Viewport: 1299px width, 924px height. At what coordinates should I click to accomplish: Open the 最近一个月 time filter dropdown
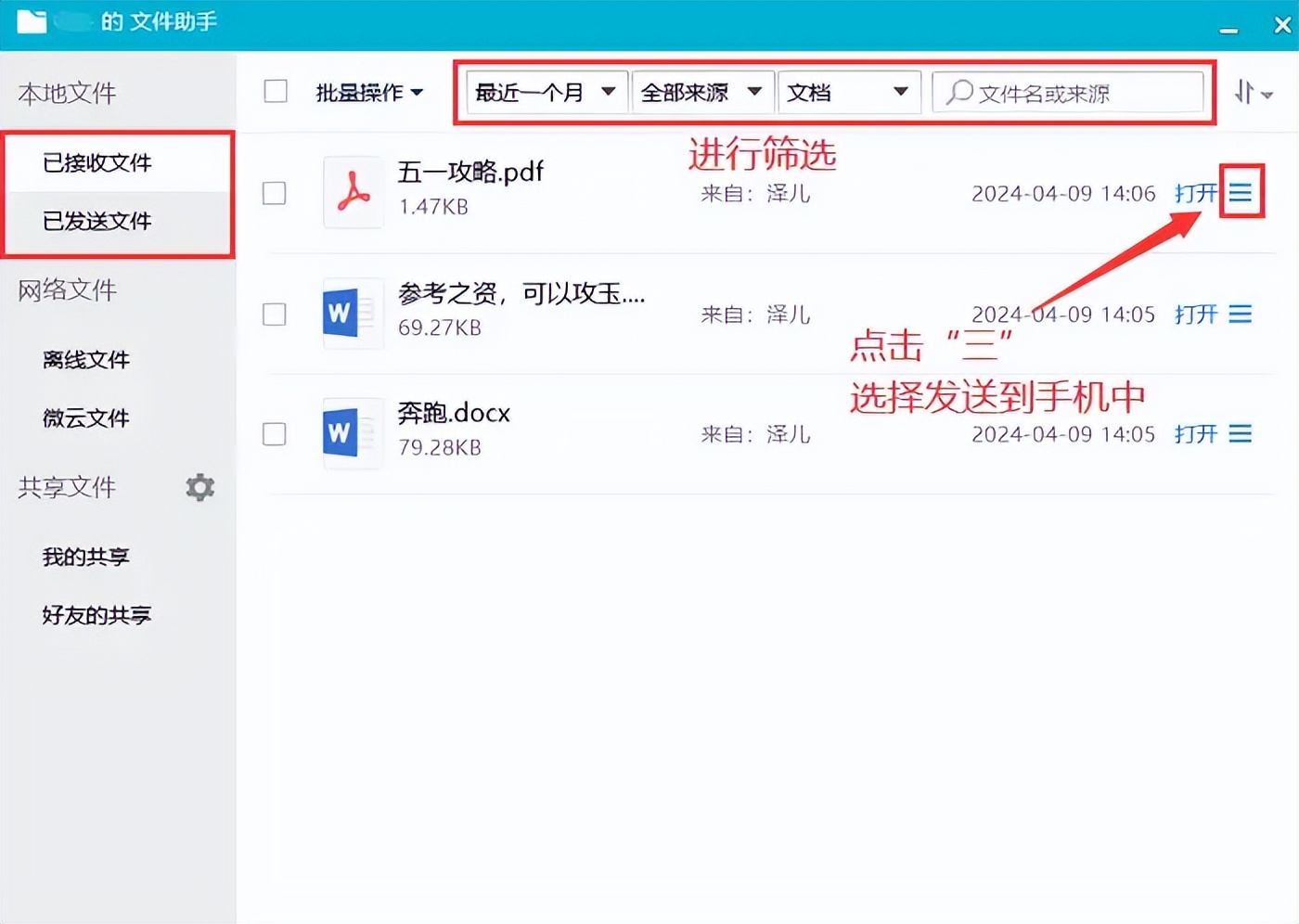click(x=545, y=92)
